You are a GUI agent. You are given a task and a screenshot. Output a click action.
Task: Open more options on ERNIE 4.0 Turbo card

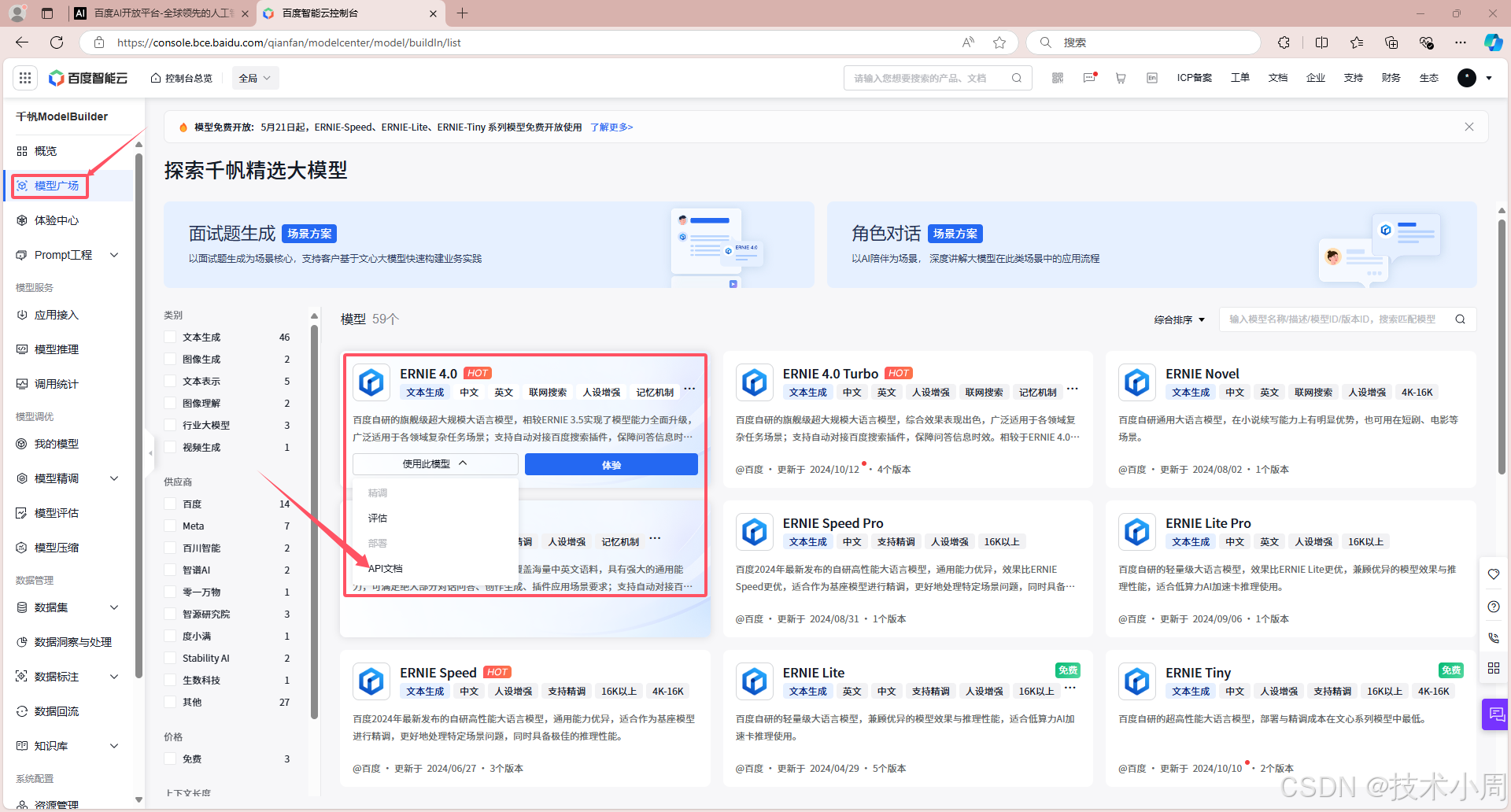pos(1073,389)
